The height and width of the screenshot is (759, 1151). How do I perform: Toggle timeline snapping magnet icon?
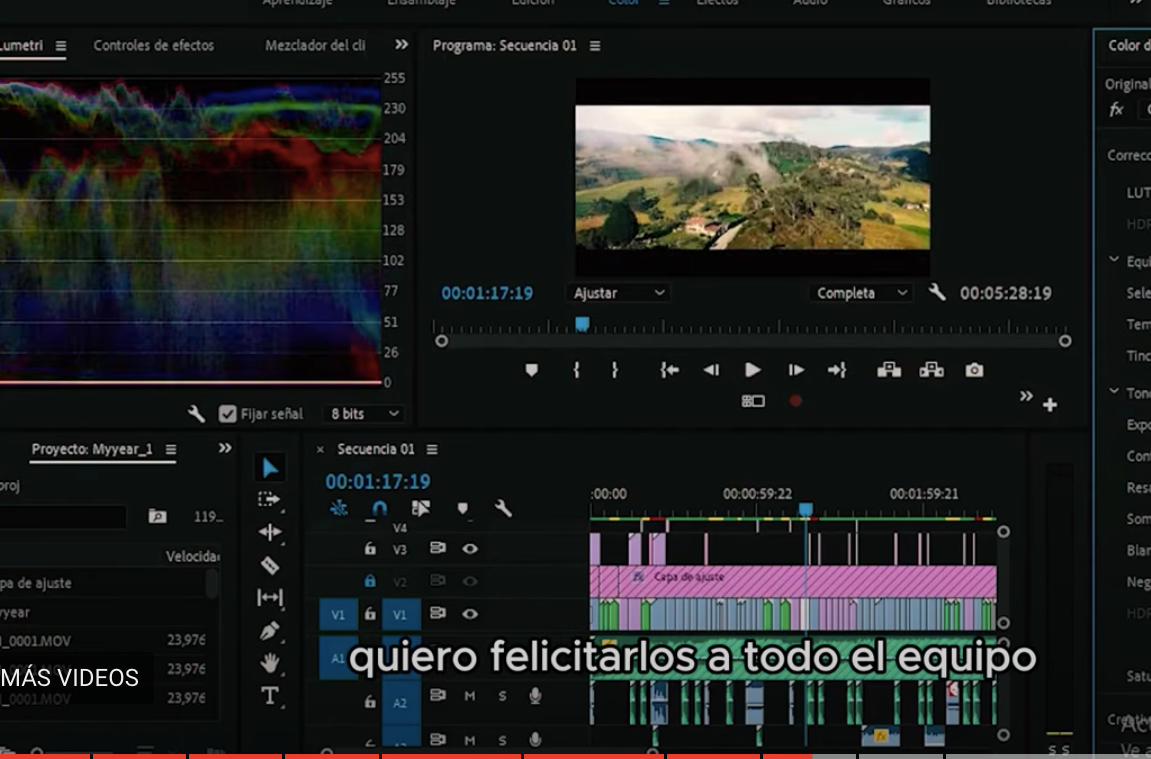point(380,509)
